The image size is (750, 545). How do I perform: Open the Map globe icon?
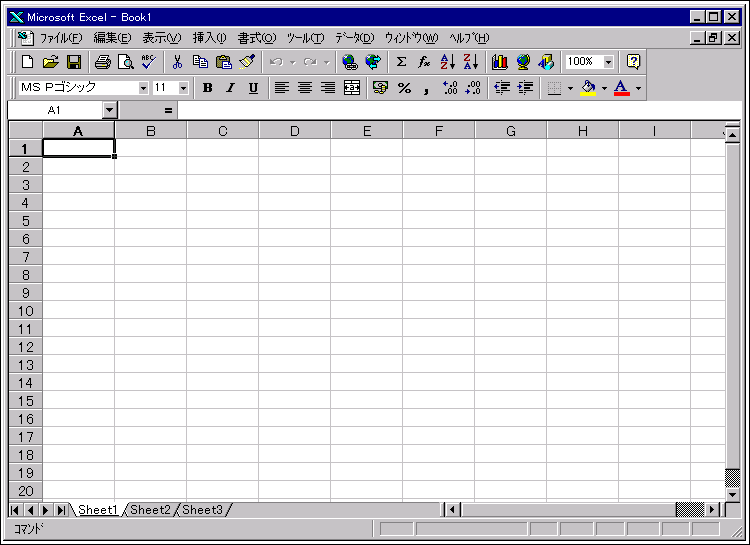523,62
